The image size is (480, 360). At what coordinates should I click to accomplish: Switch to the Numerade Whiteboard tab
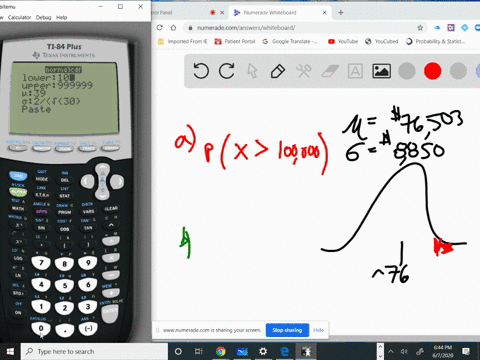(279, 13)
